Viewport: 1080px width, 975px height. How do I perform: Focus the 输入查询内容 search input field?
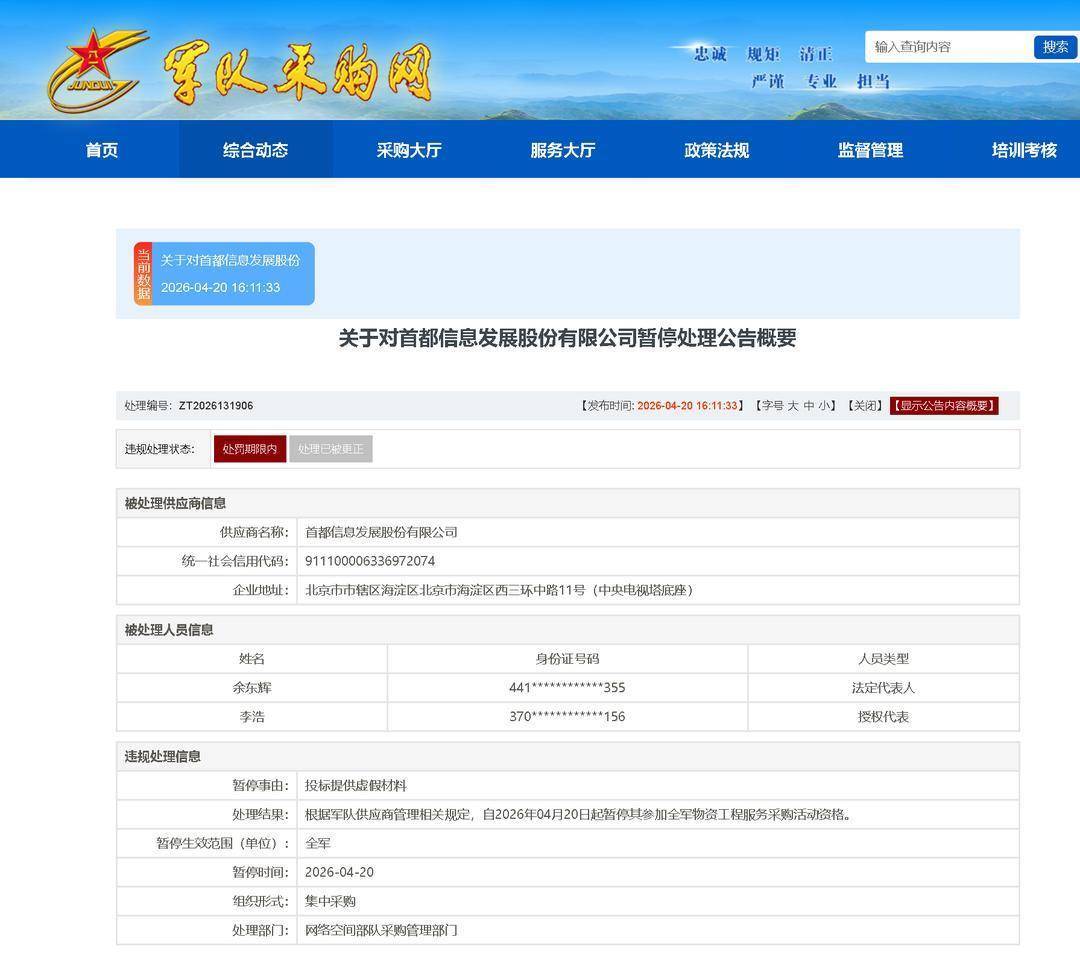pyautogui.click(x=948, y=47)
